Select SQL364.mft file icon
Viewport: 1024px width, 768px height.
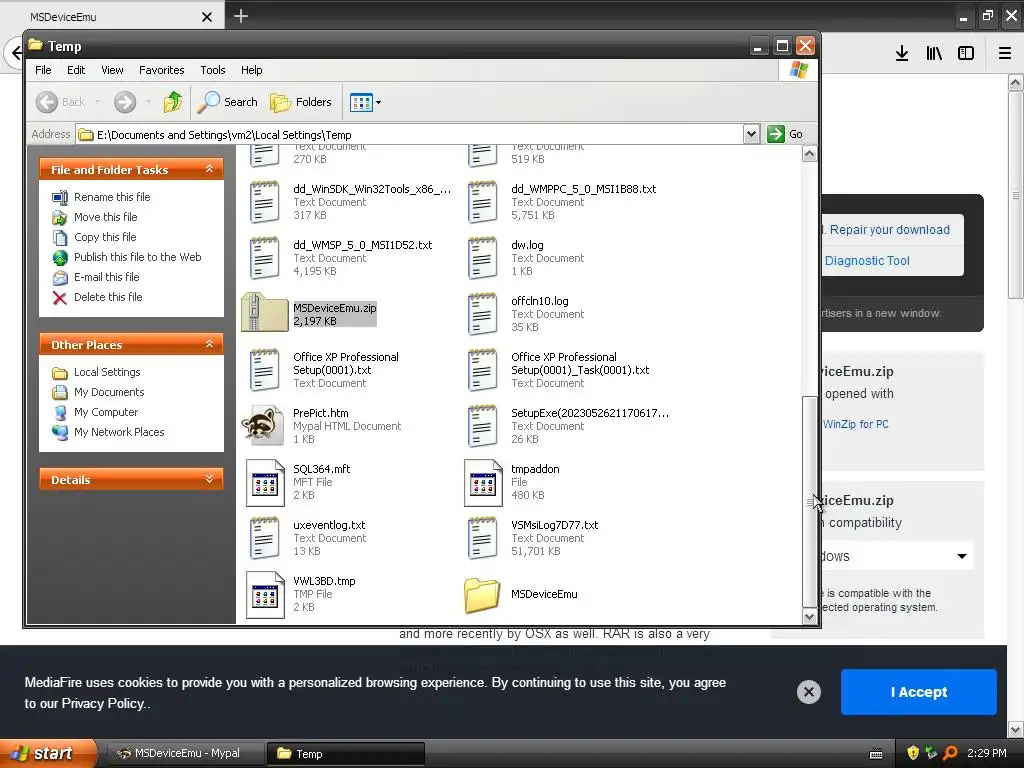[x=265, y=482]
